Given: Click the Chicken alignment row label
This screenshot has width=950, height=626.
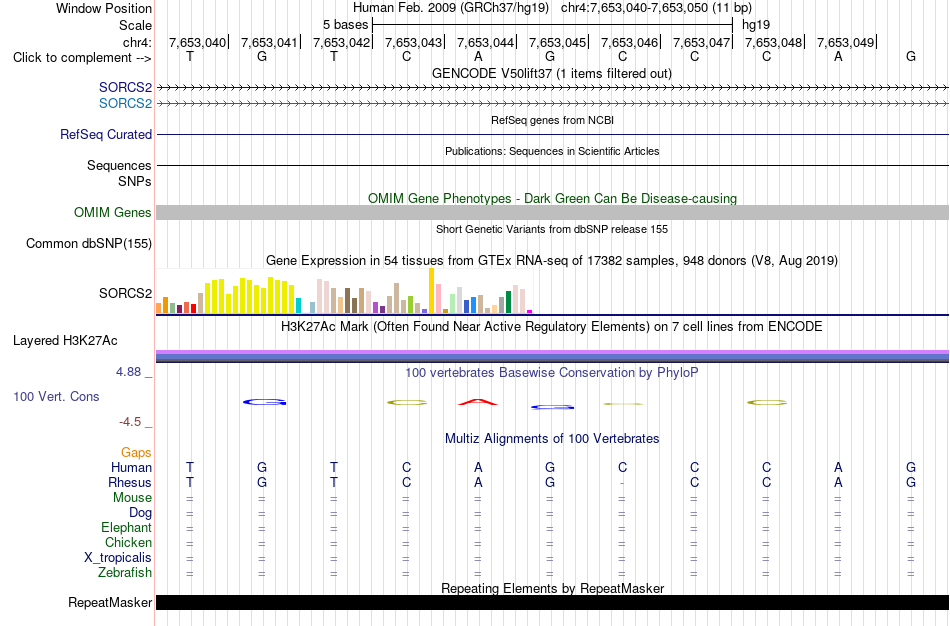Looking at the screenshot, I should pyautogui.click(x=128, y=542).
